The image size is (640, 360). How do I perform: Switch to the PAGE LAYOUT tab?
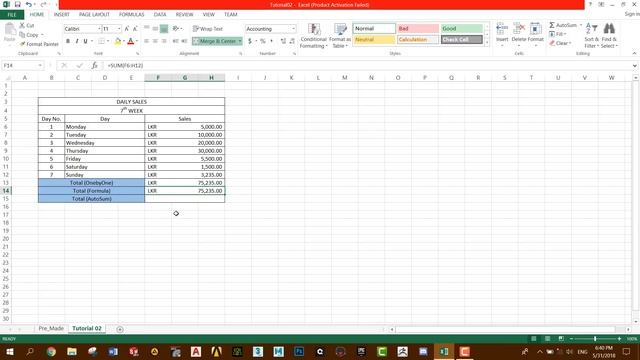tap(94, 15)
